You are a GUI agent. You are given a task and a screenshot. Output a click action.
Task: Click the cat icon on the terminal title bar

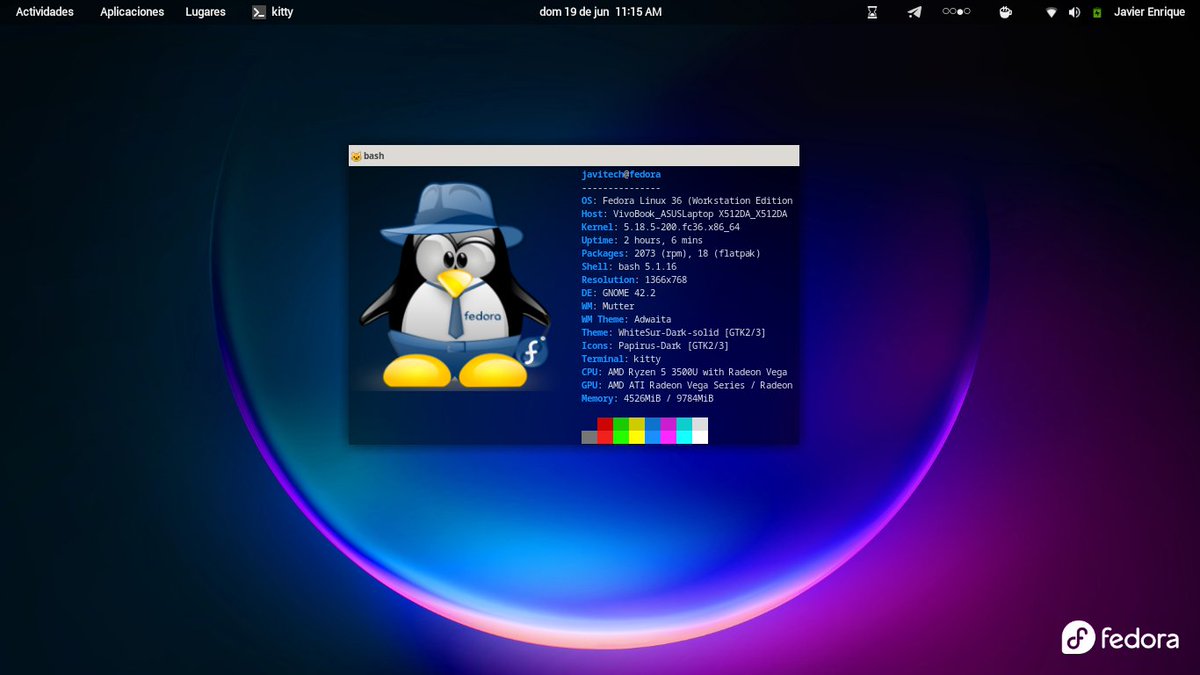[355, 155]
